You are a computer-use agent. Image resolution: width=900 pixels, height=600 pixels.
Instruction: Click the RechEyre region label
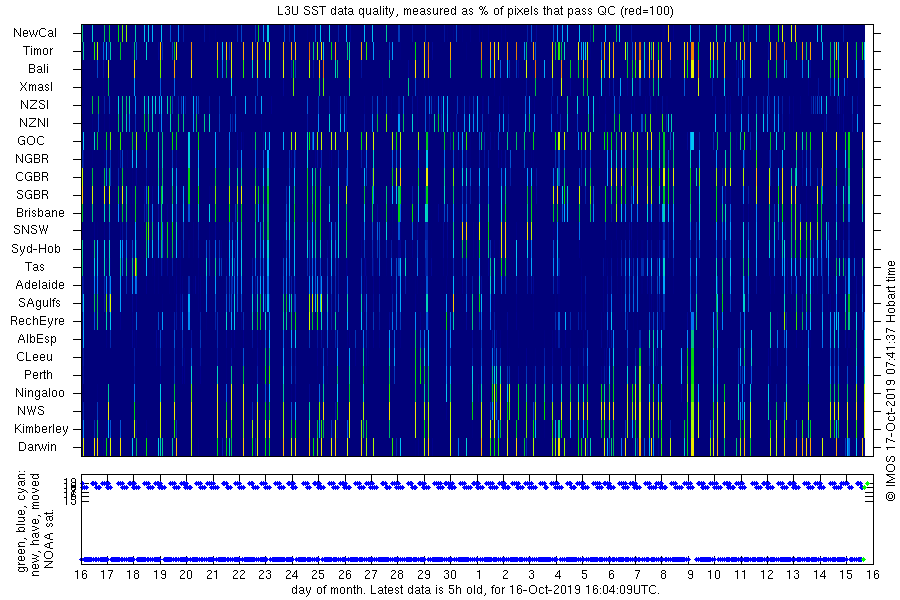tap(37, 321)
